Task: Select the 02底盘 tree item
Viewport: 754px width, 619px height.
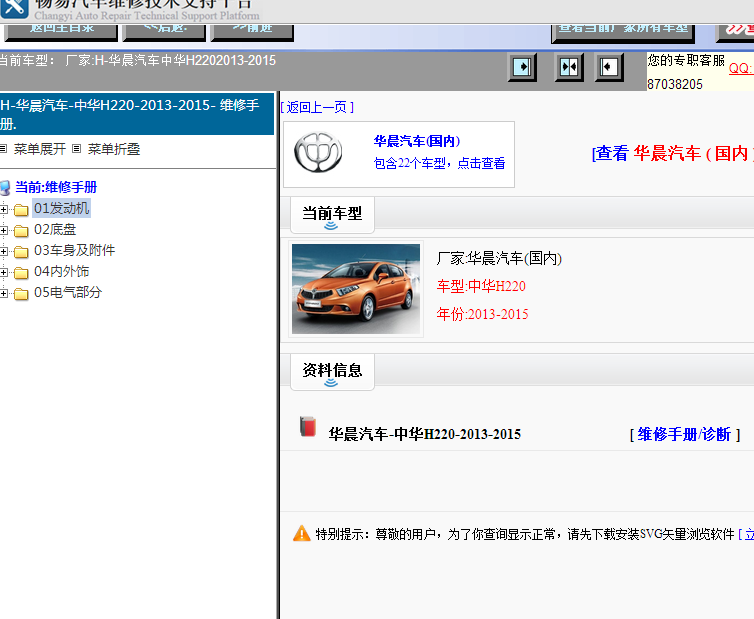Action: (x=55, y=229)
